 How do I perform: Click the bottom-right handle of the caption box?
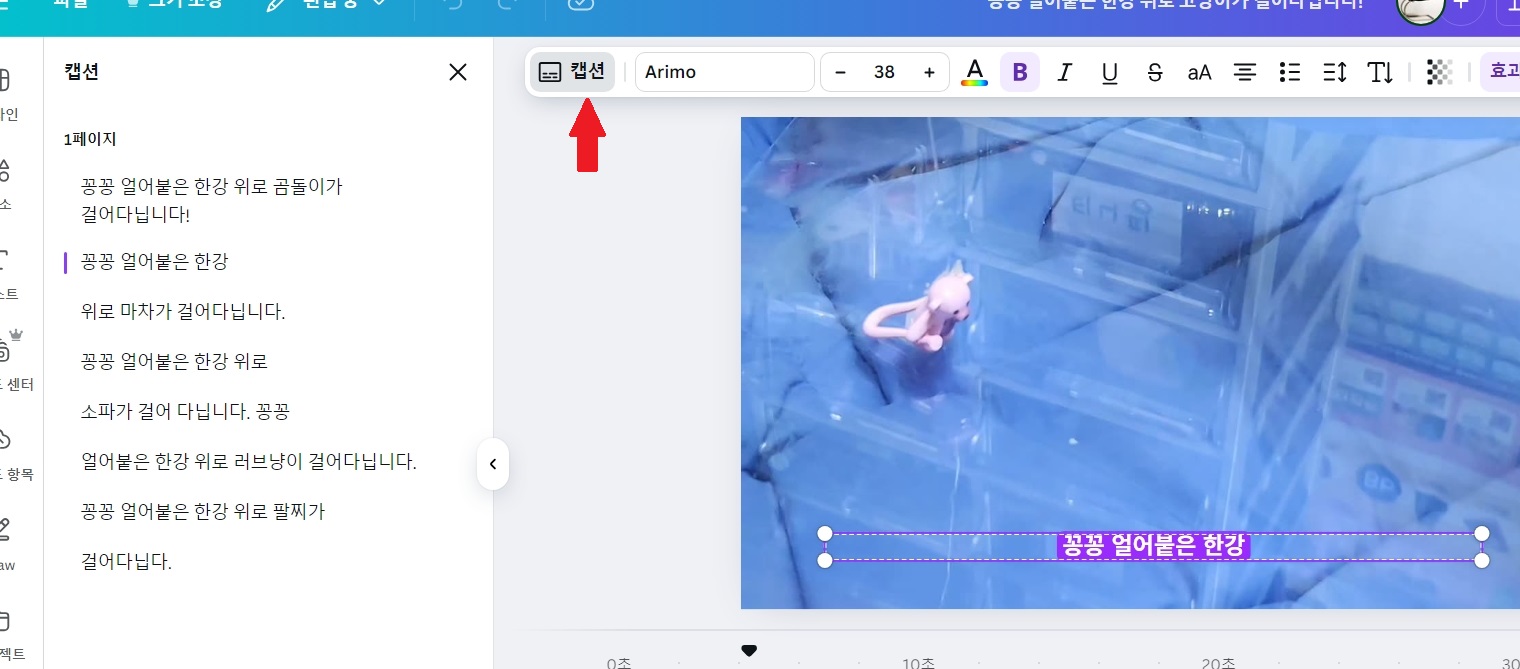[x=1482, y=560]
